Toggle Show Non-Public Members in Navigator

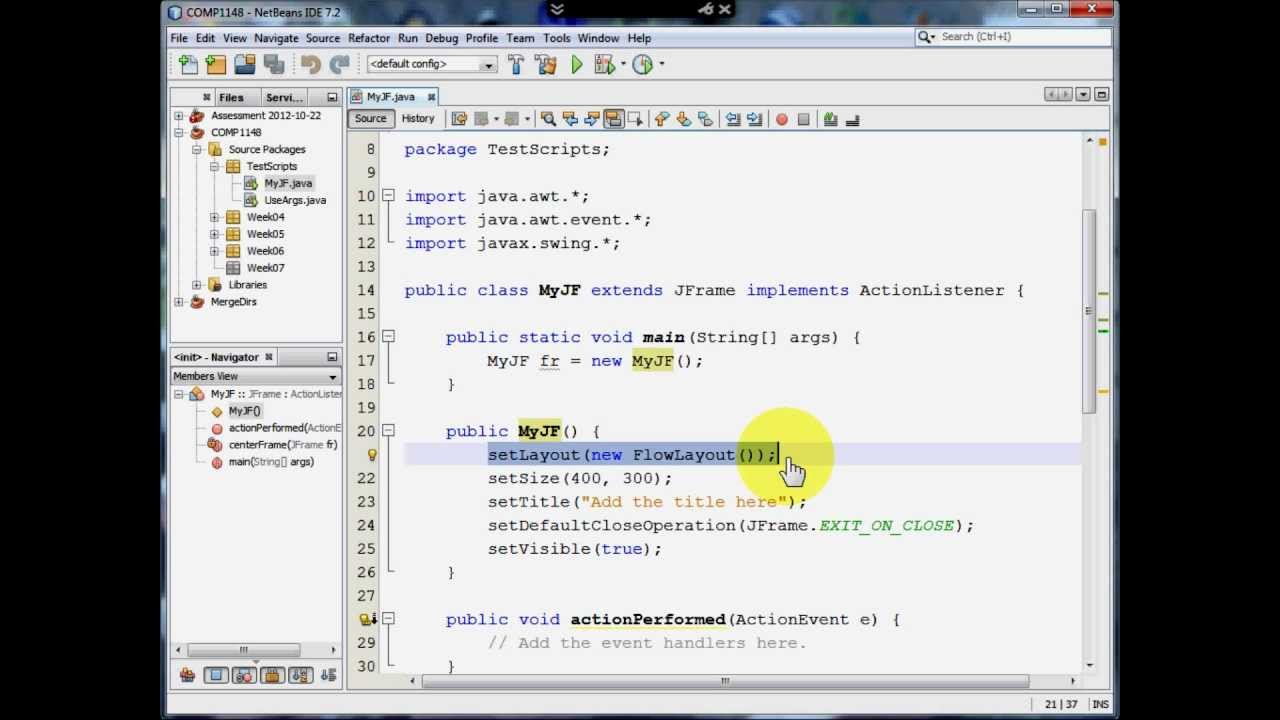click(273, 676)
